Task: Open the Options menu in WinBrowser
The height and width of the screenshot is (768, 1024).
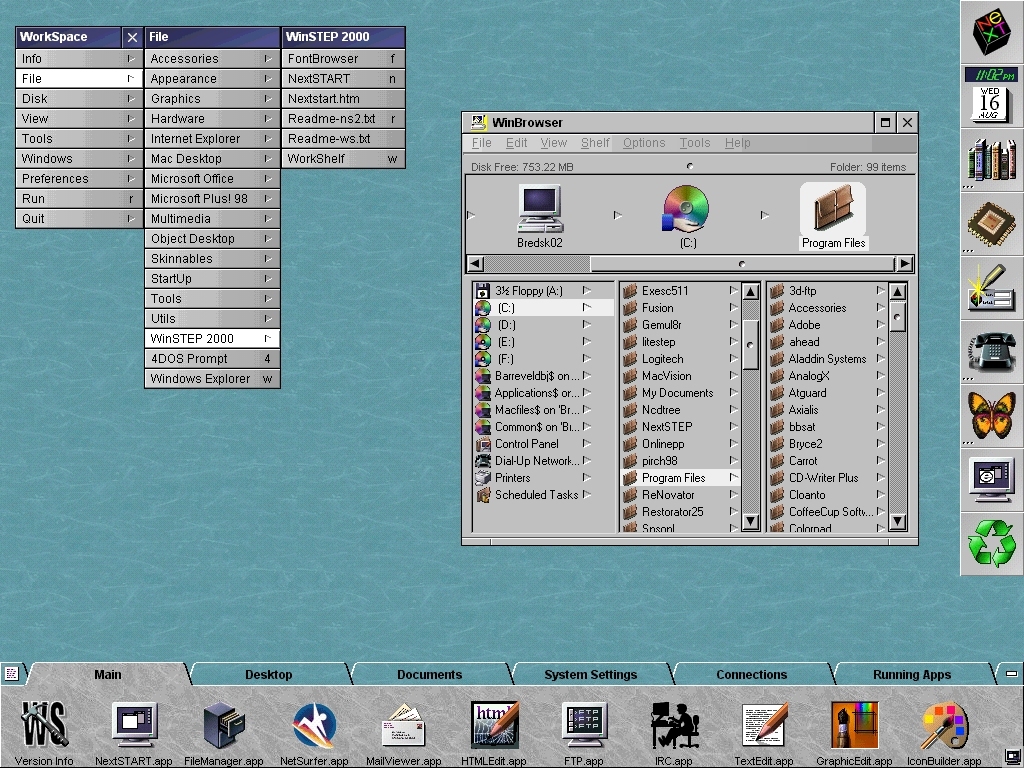Action: coord(644,143)
